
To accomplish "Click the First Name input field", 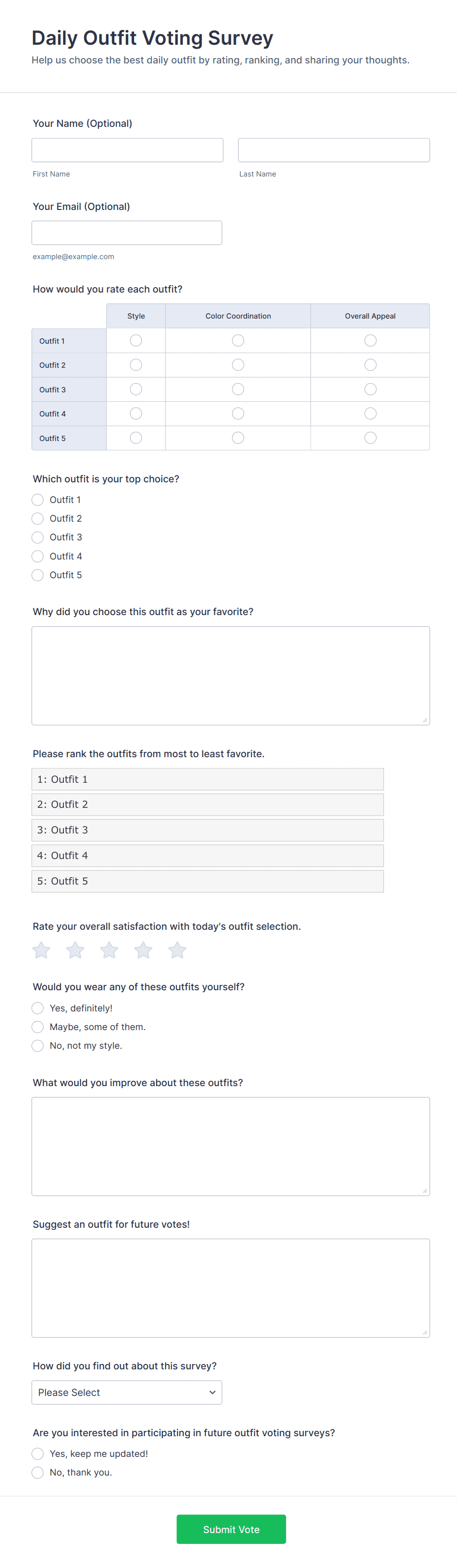I will coord(127,150).
